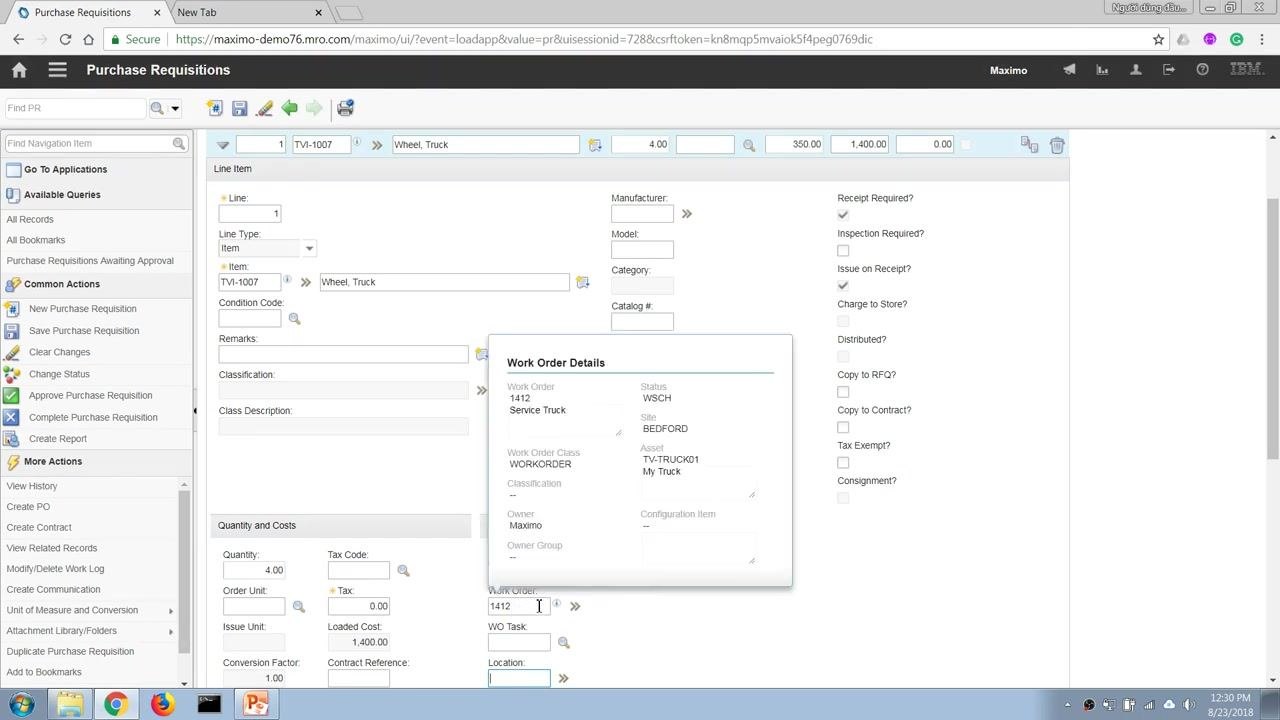1280x720 pixels.
Task: Open long description icon next to Item description
Action: click(582, 283)
